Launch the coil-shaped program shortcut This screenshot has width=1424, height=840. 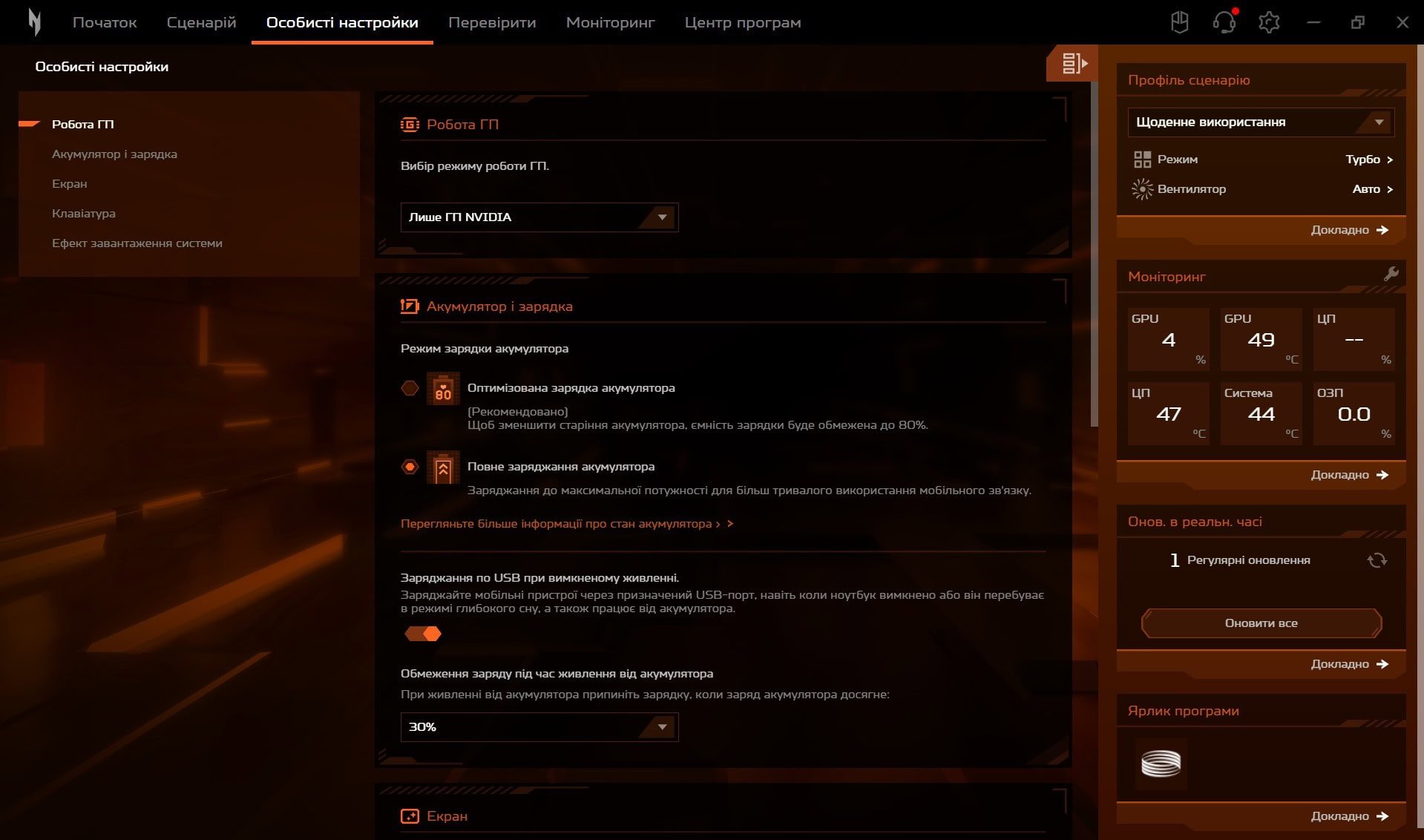pos(1161,764)
